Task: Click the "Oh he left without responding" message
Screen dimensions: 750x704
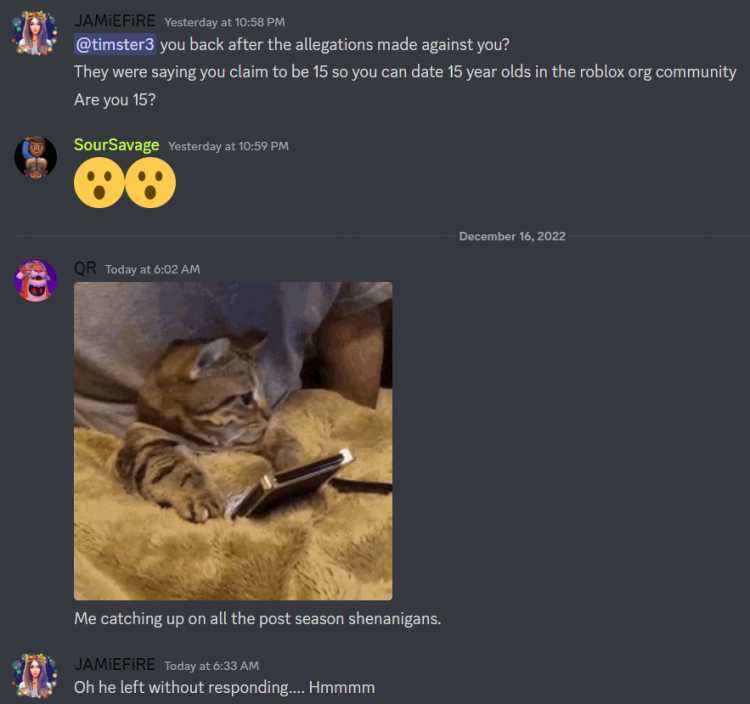Action: point(224,687)
